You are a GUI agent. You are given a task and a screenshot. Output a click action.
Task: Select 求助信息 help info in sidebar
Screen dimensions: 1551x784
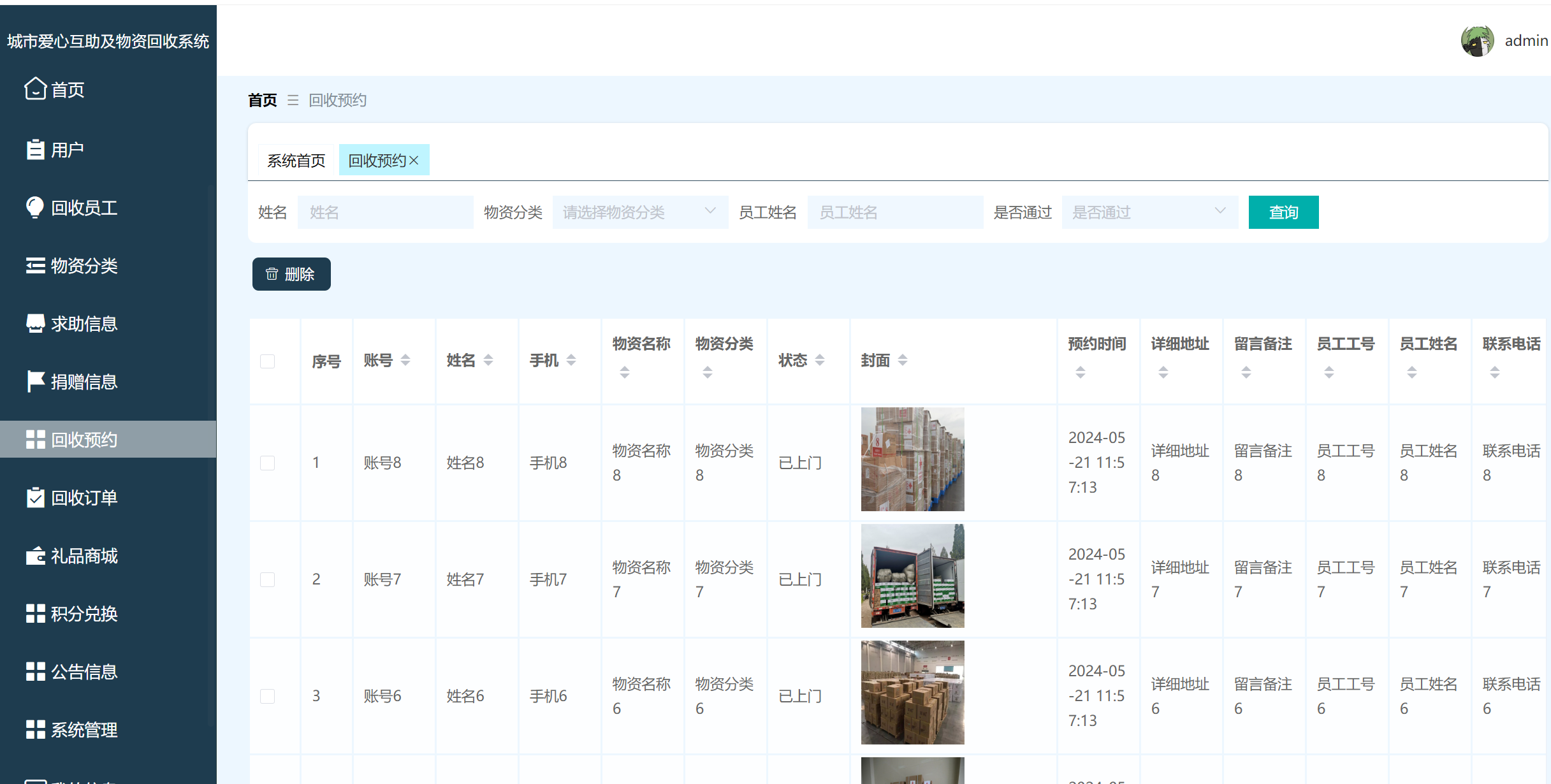point(36,323)
